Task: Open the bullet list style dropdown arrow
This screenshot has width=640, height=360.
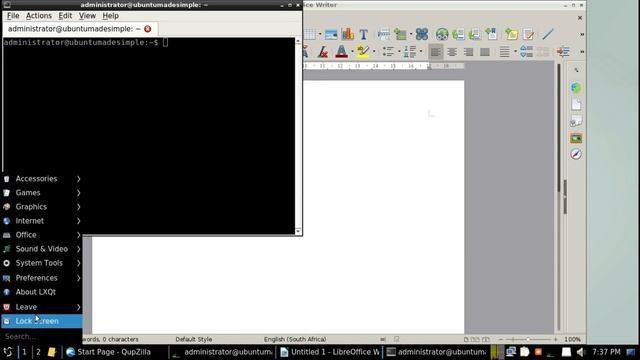Action: 399,52
